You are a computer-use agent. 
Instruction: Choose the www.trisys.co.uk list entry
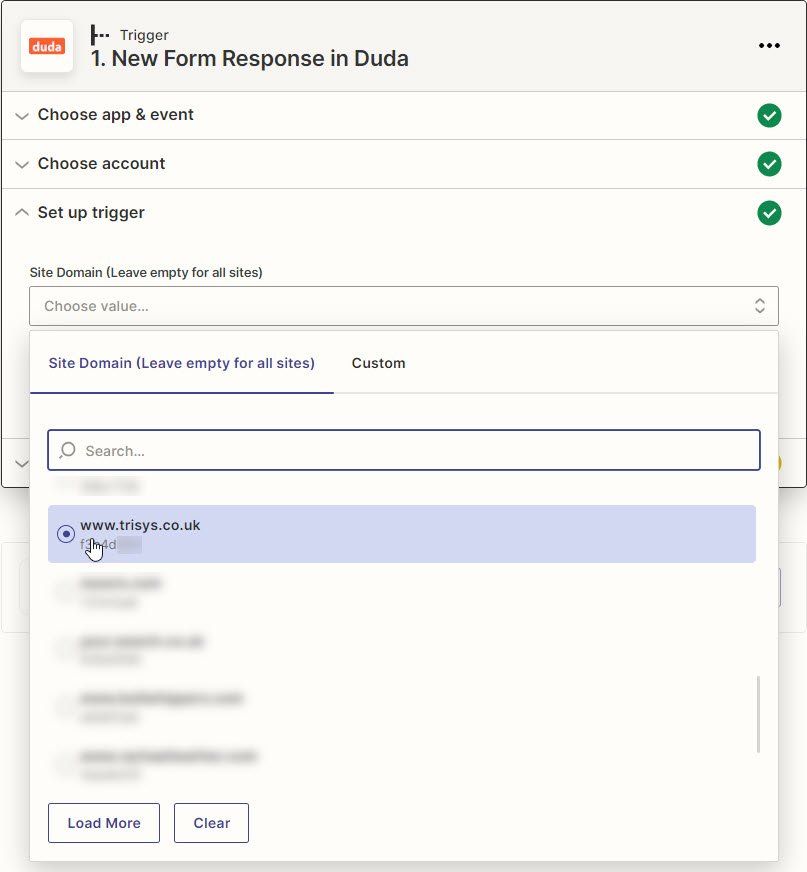(402, 534)
